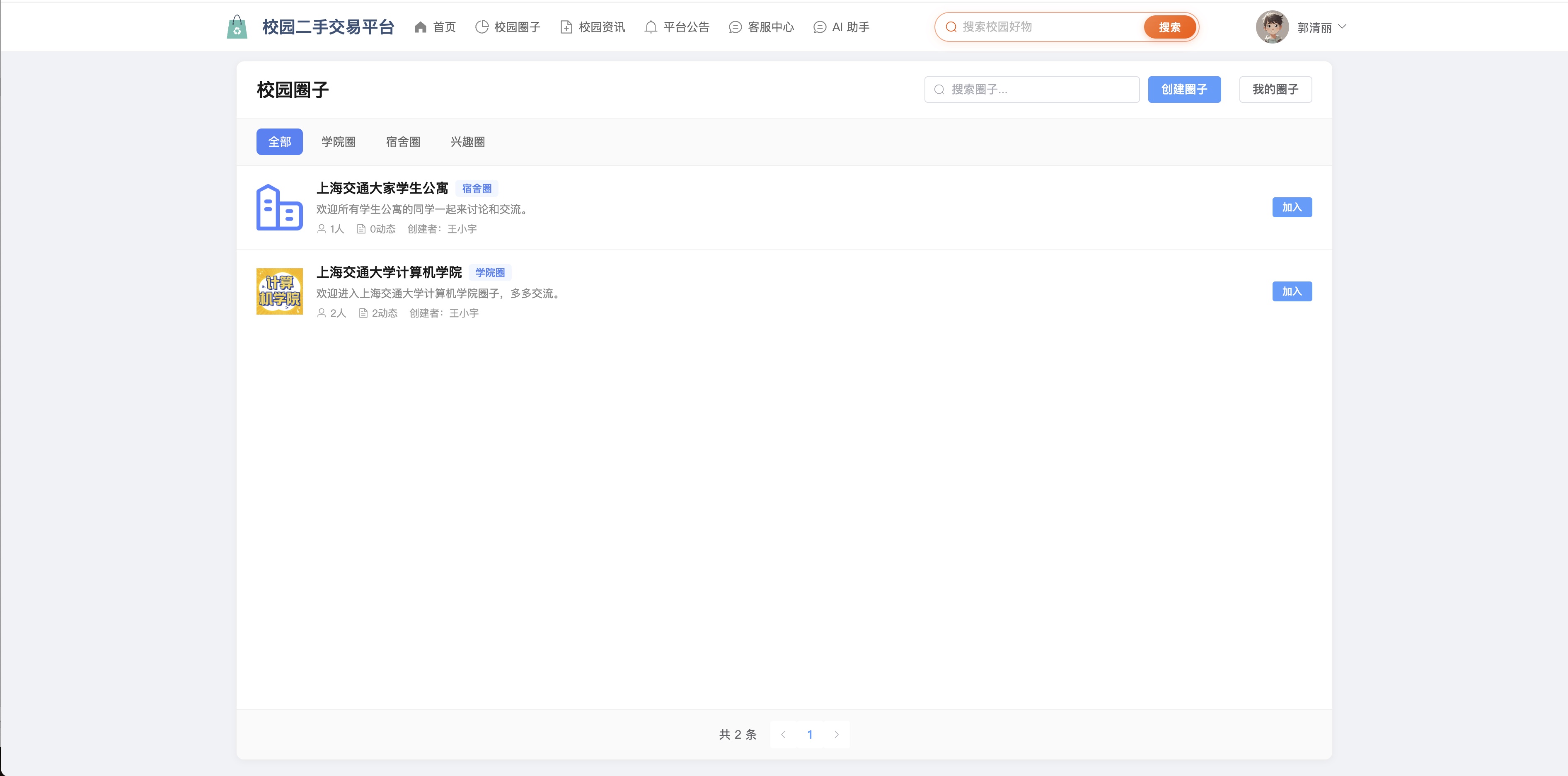Click the user avatar of 郭清丽
The width and height of the screenshot is (1568, 776).
point(1272,27)
